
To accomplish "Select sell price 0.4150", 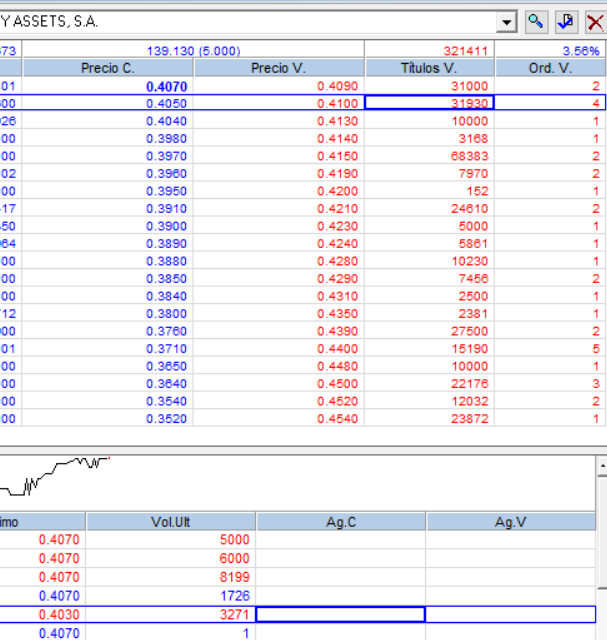I will [337, 156].
